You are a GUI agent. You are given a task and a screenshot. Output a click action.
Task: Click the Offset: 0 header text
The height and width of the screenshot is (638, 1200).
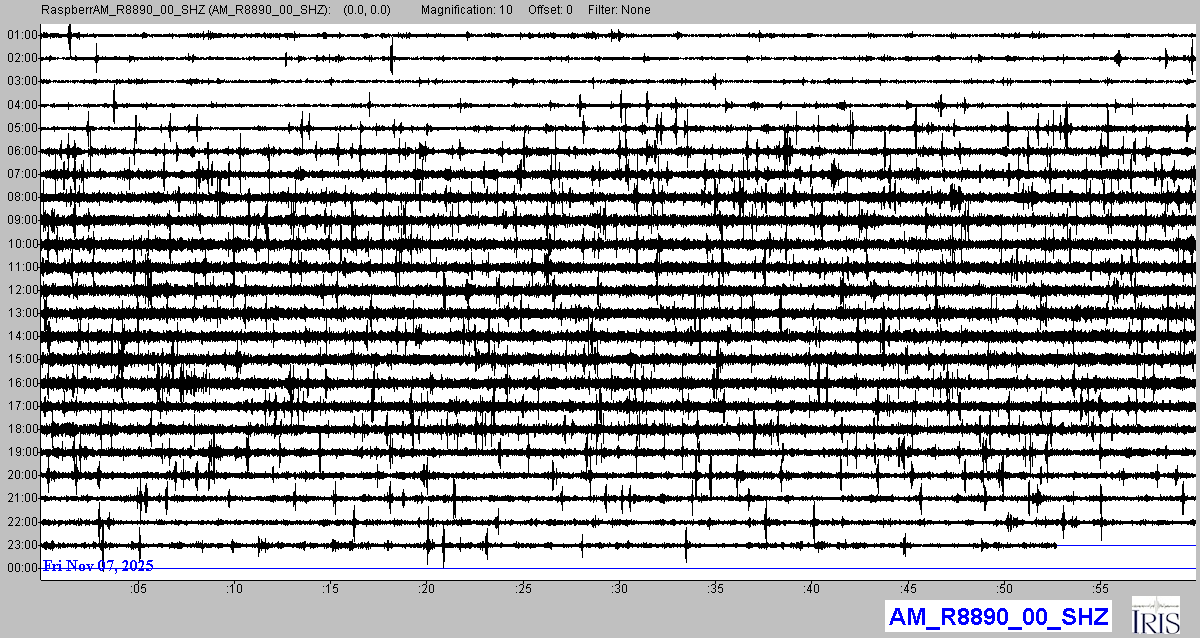[550, 10]
